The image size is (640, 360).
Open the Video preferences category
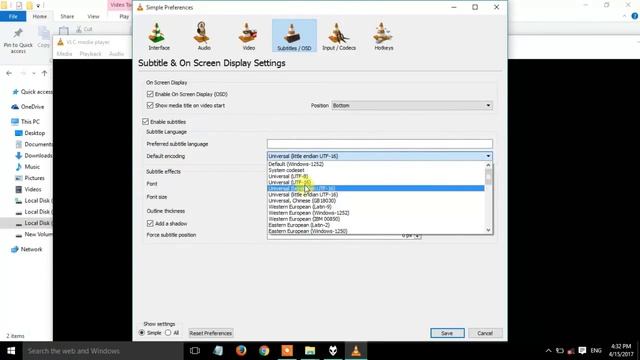tap(249, 36)
